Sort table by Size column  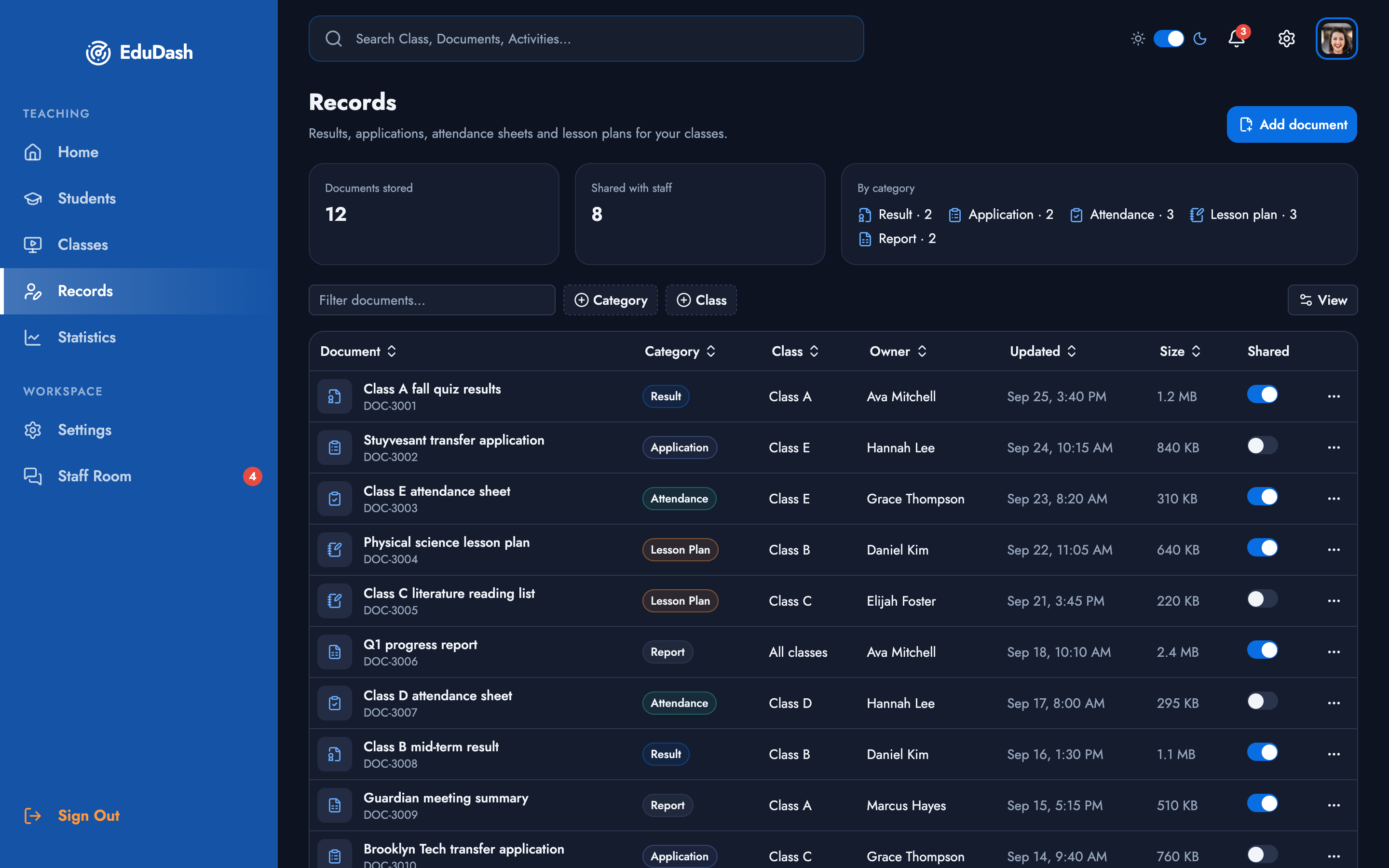[1180, 351]
